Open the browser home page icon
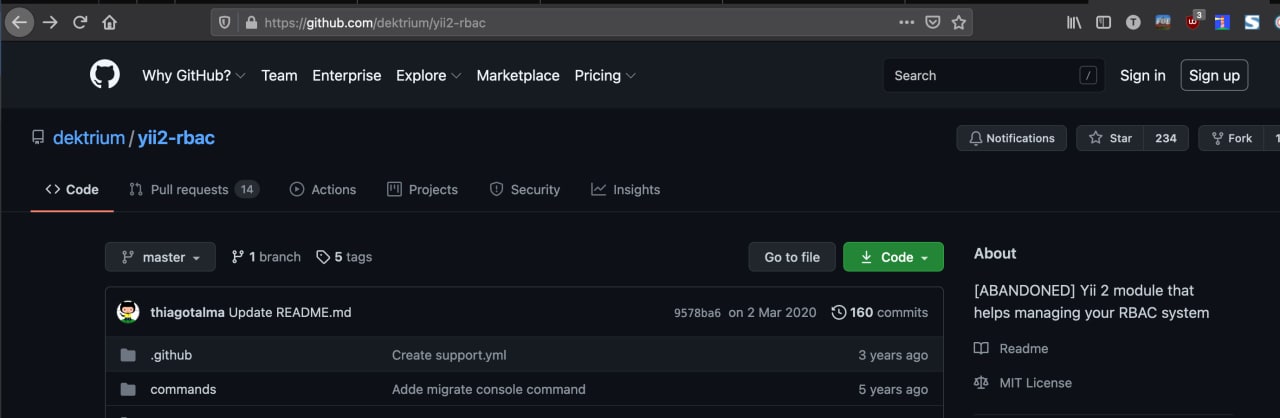Image resolution: width=1280 pixels, height=418 pixels. point(110,22)
